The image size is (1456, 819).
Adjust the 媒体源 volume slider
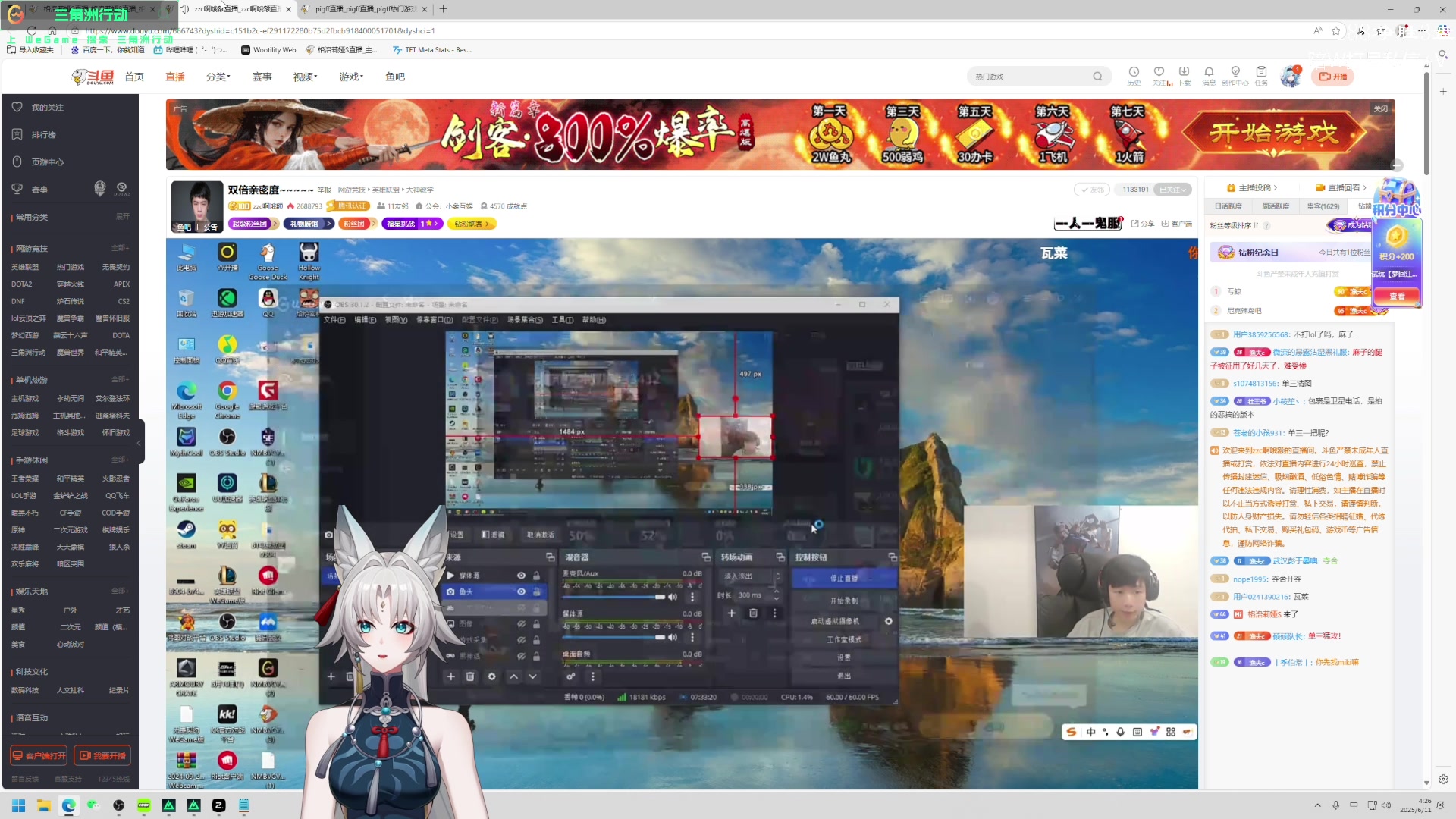614,637
